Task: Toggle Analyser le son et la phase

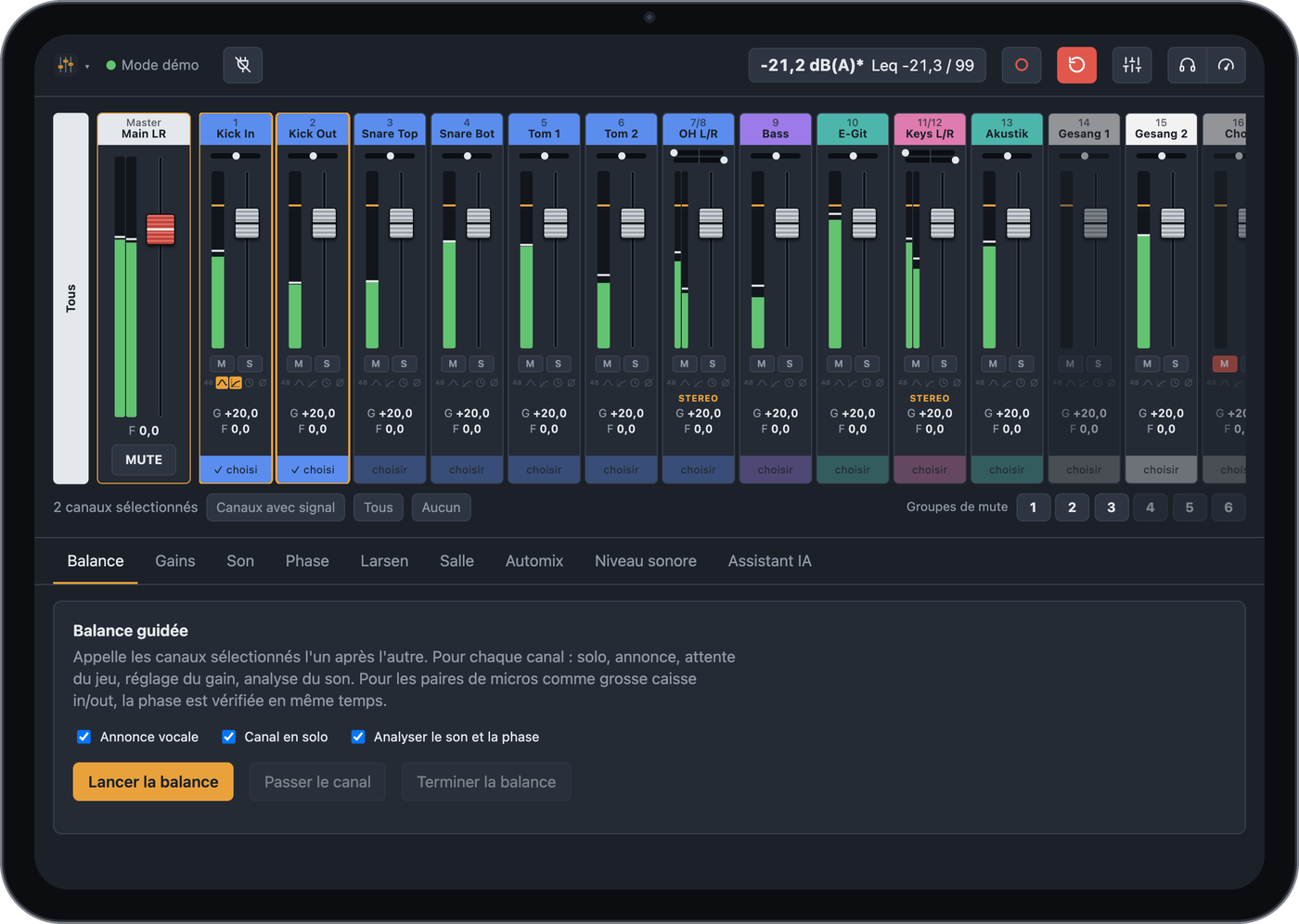Action: point(357,737)
